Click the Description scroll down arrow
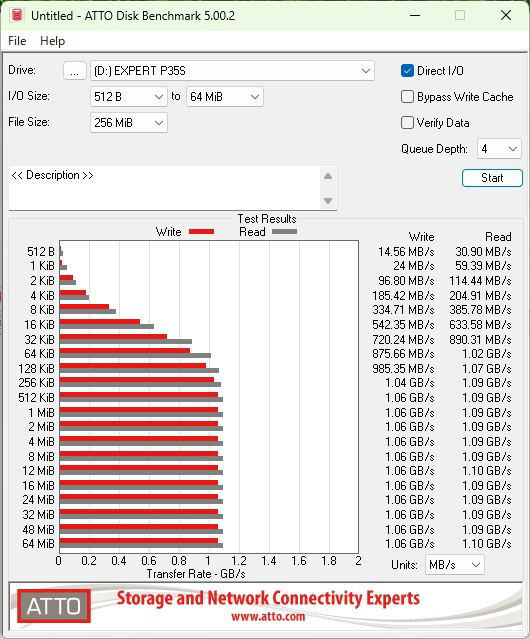530x639 pixels. [328, 201]
